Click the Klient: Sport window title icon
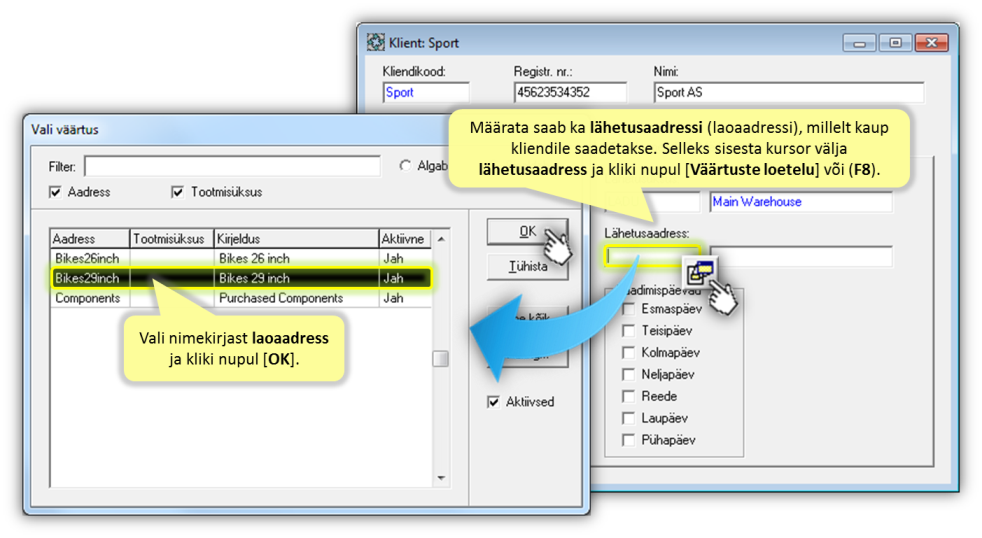This screenshot has height=538, width=982. 375,43
